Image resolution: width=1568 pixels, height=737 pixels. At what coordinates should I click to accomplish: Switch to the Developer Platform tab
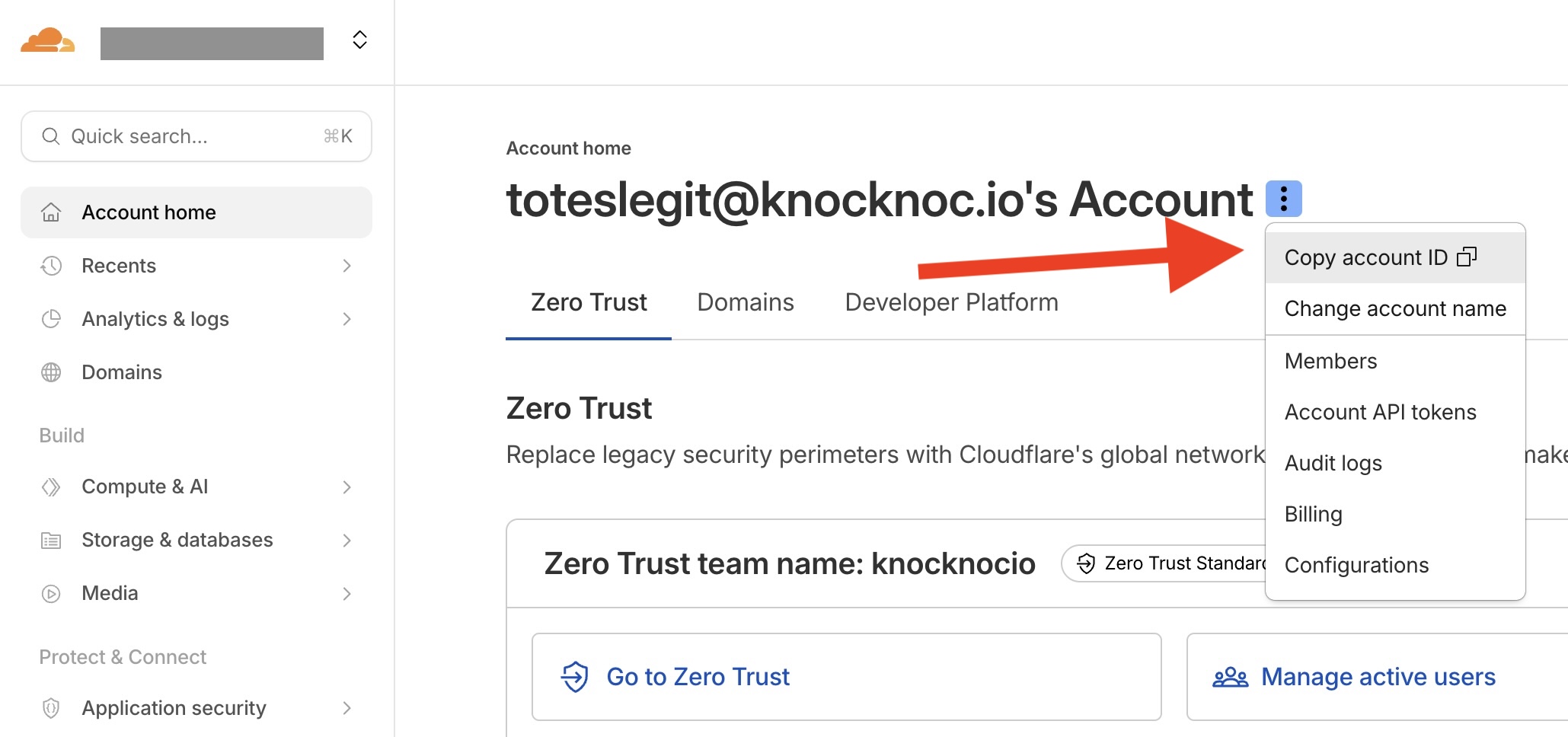point(951,302)
